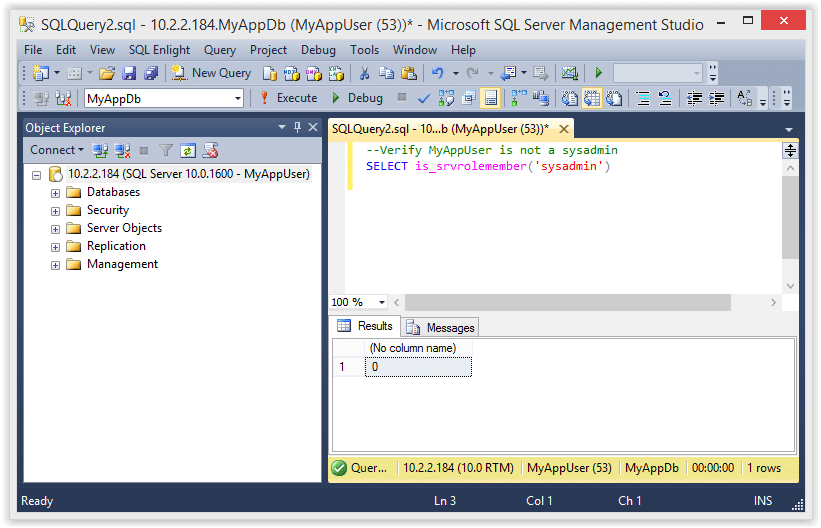
Task: Click the Decrease Indent icon
Action: (694, 98)
